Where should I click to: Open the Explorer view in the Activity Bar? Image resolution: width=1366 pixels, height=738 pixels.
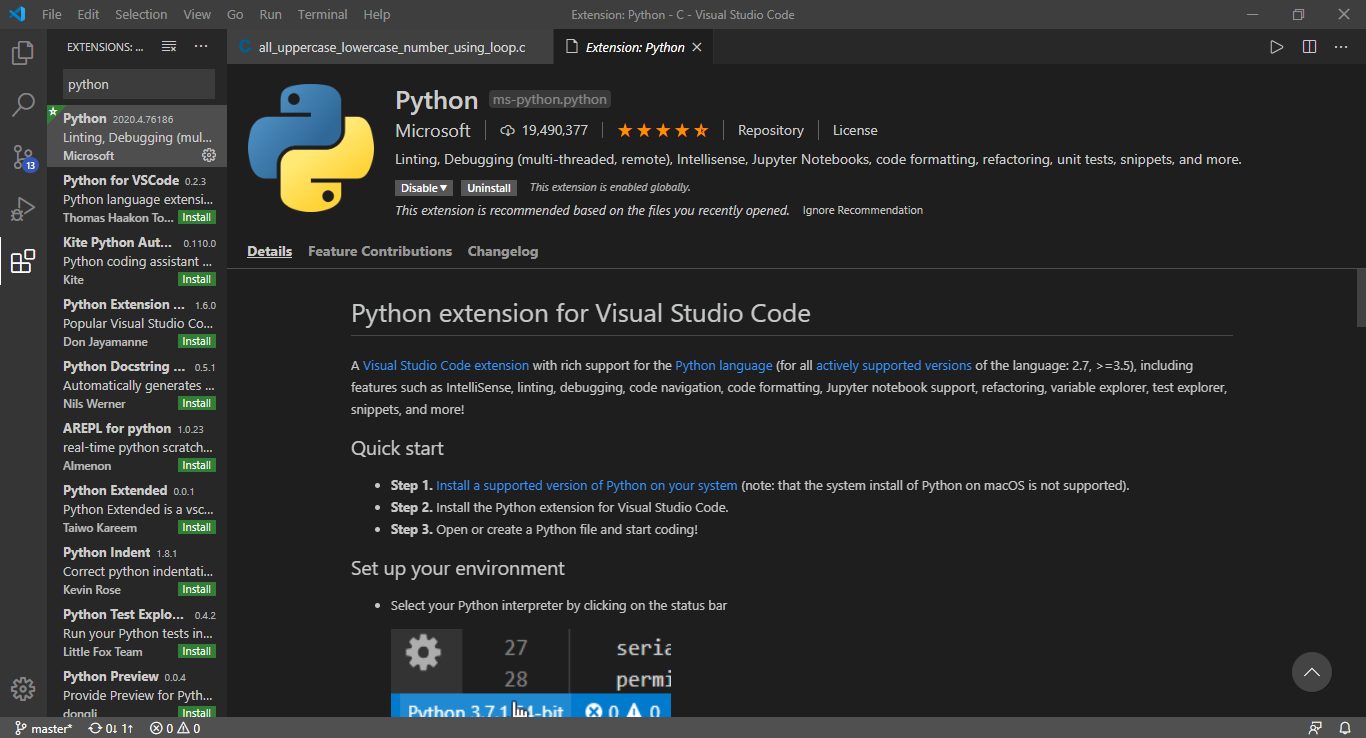pos(22,53)
